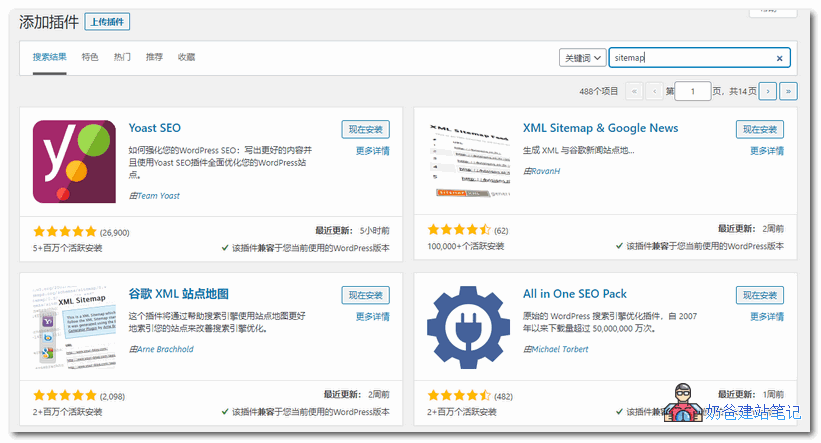821x443 pixels.
Task: Open 更多详情 for 谷歌 XML 站点地图
Action: click(372, 317)
